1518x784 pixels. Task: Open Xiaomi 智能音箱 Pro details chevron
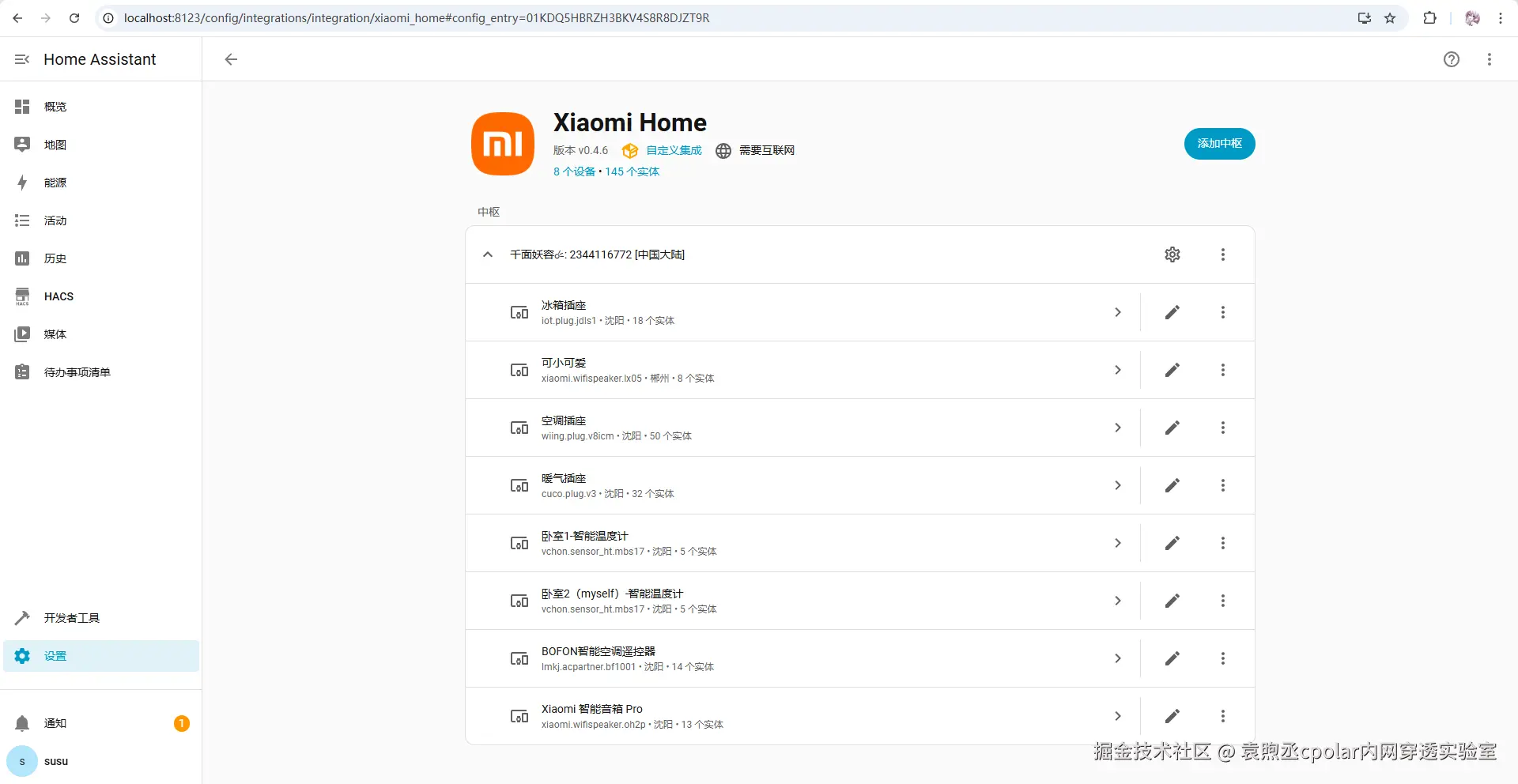pyautogui.click(x=1118, y=716)
